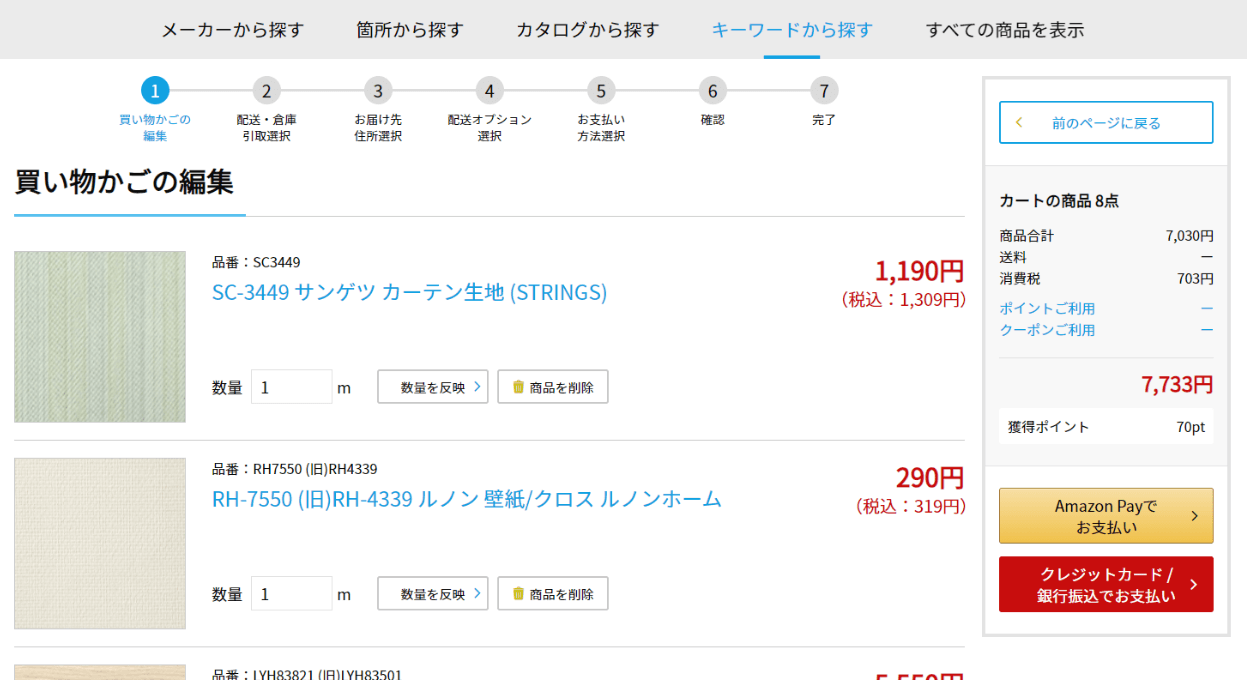Select すべての商品を表示 menu item
Image resolution: width=1247 pixels, height=680 pixels.
tap(1004, 30)
